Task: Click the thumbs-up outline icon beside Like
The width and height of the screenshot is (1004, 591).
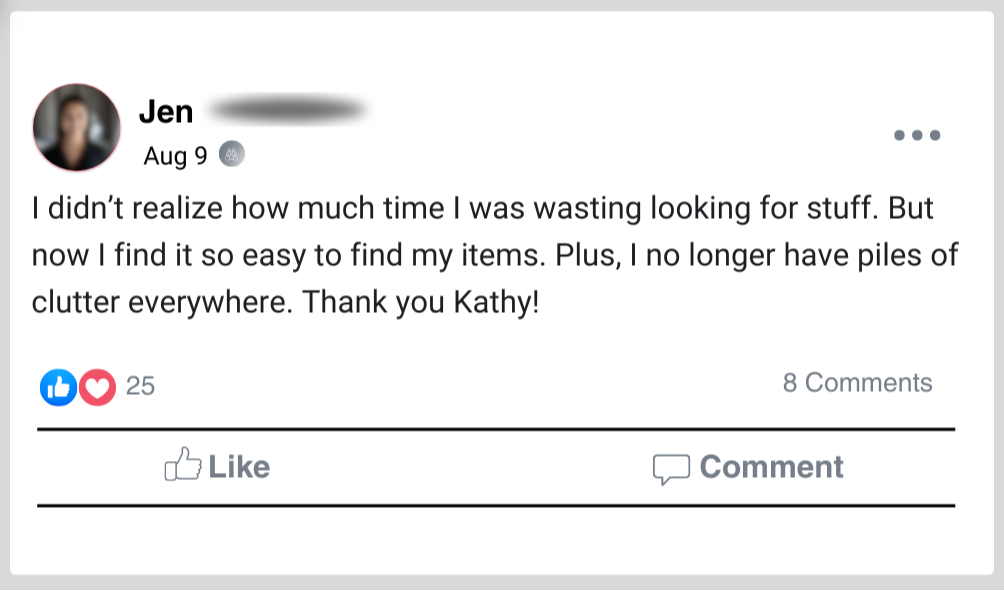Action: [x=182, y=466]
